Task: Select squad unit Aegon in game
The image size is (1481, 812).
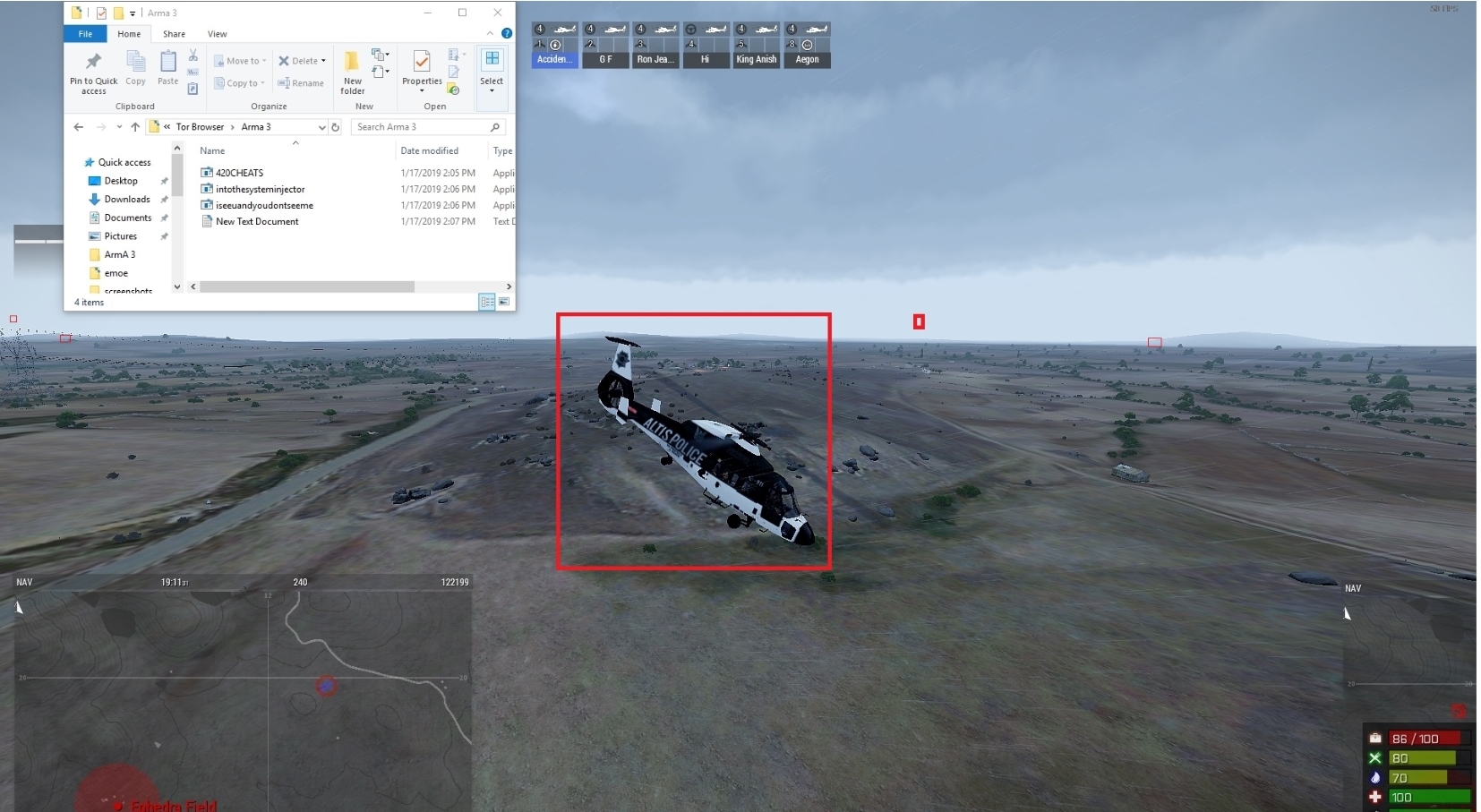Action: coord(807,45)
